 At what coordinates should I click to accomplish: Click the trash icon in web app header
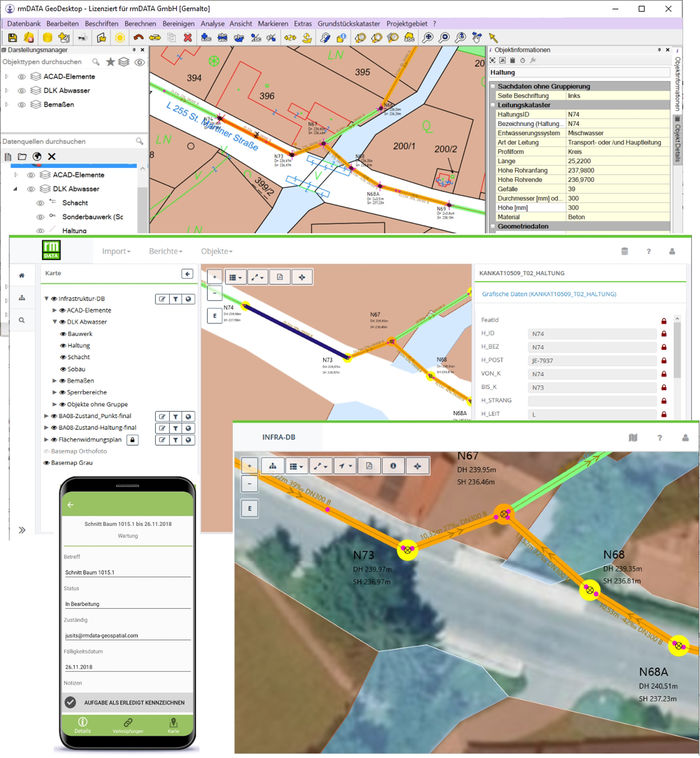pos(625,251)
